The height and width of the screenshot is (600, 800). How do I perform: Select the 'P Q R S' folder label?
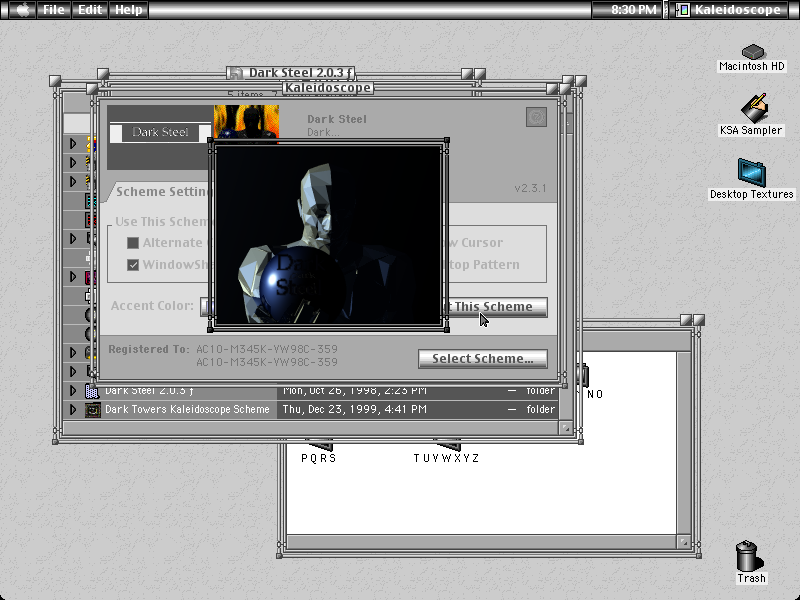tap(318, 458)
